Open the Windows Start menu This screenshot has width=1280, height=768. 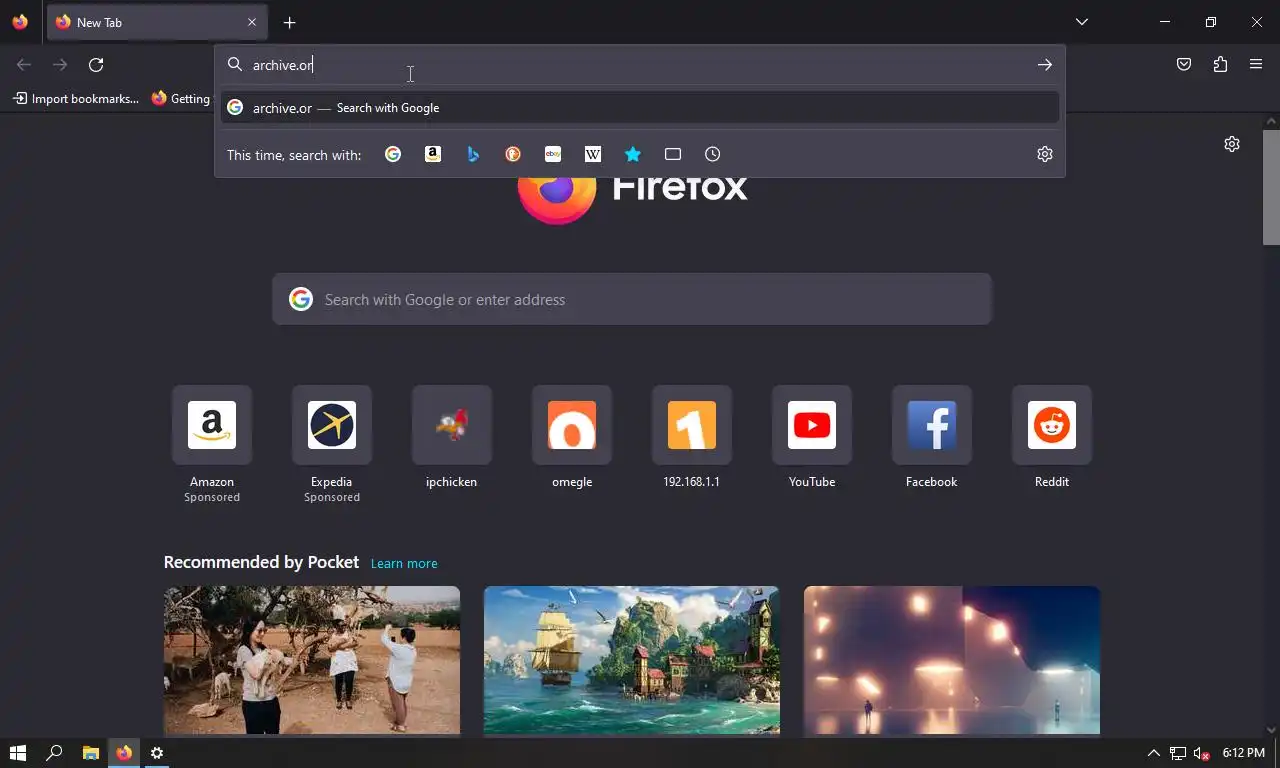17,753
